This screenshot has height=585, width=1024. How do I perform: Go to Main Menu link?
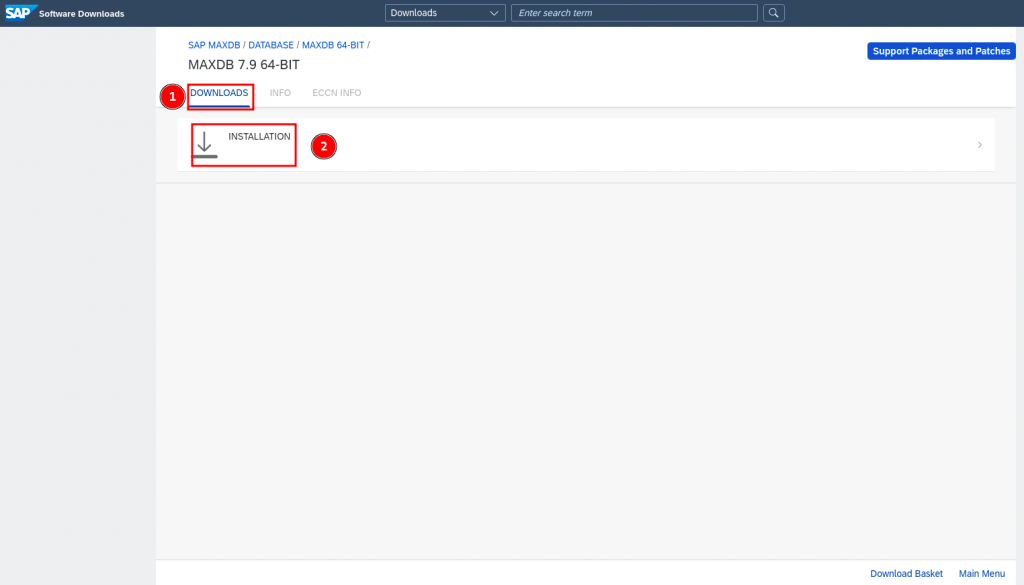tap(981, 573)
